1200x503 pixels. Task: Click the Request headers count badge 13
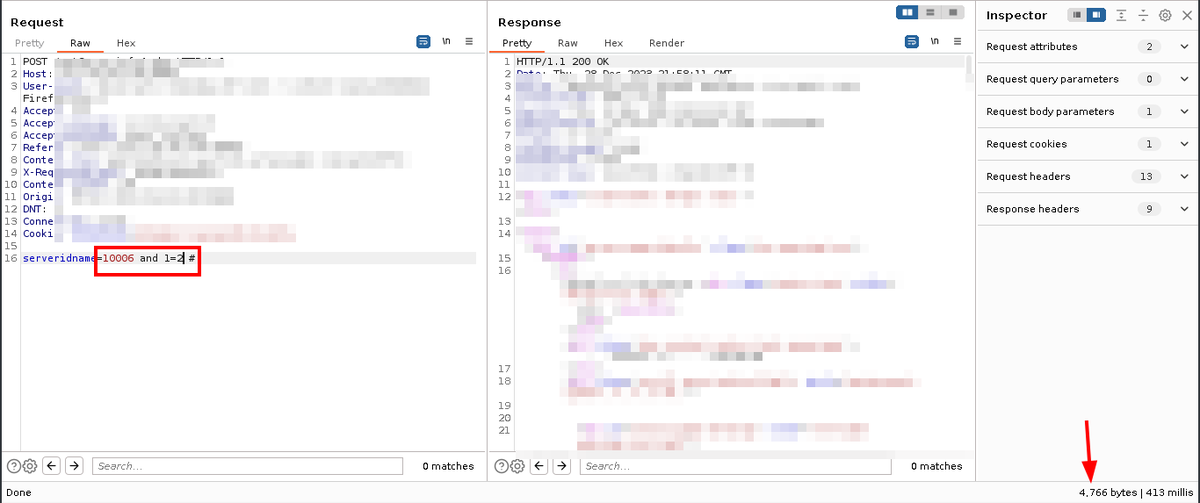pyautogui.click(x=1145, y=177)
